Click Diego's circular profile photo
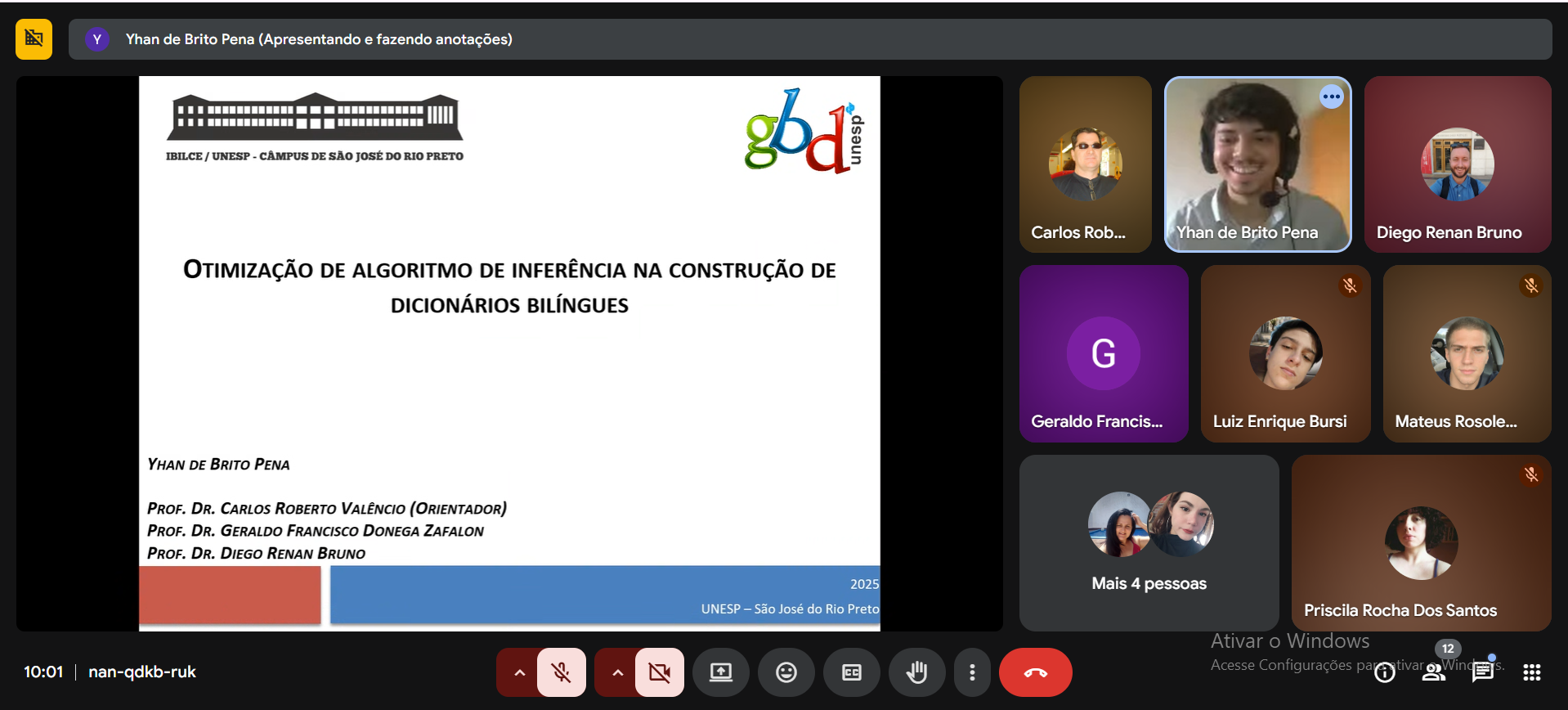 [1458, 164]
